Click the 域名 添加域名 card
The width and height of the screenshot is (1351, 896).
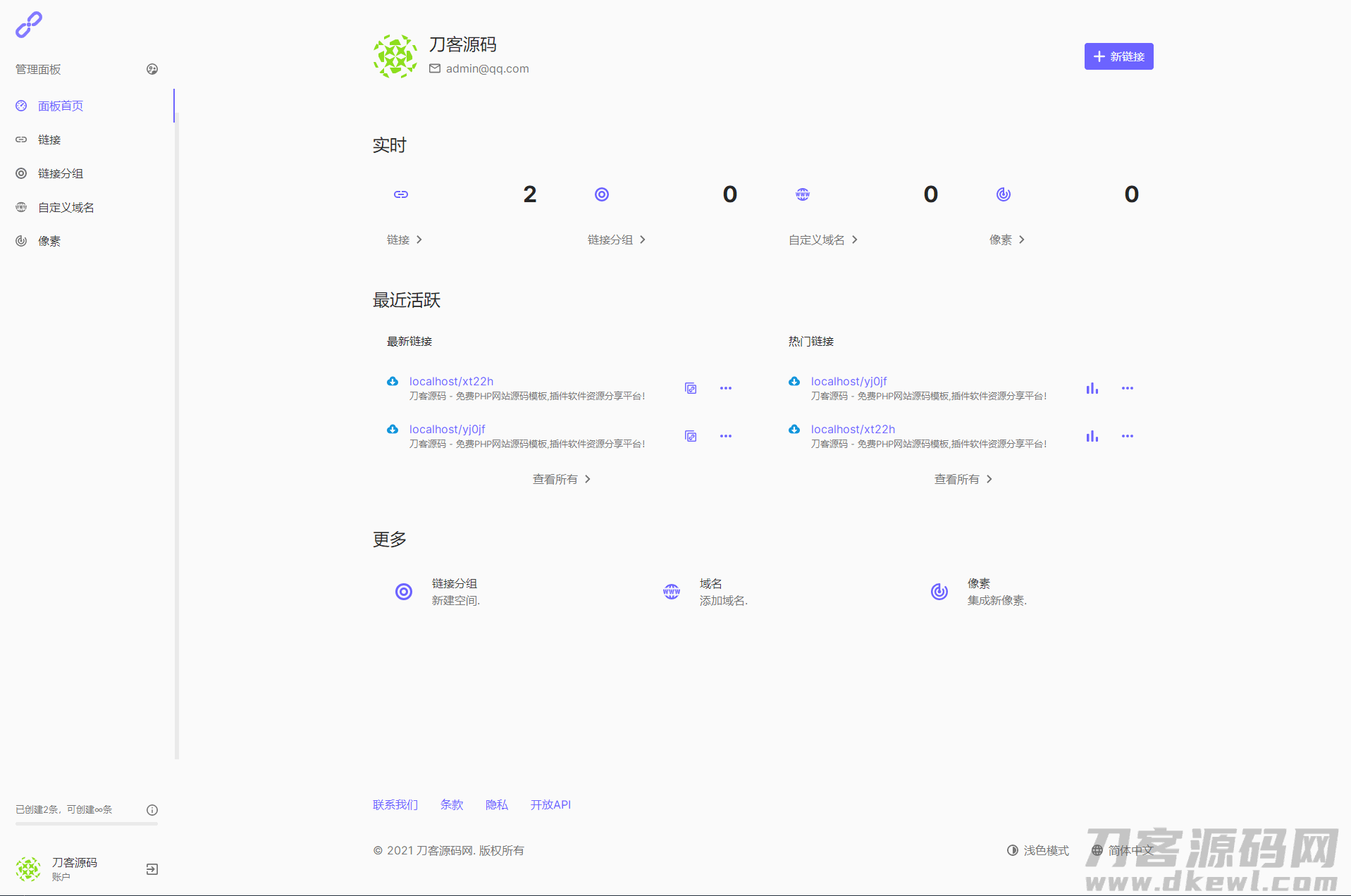(705, 592)
